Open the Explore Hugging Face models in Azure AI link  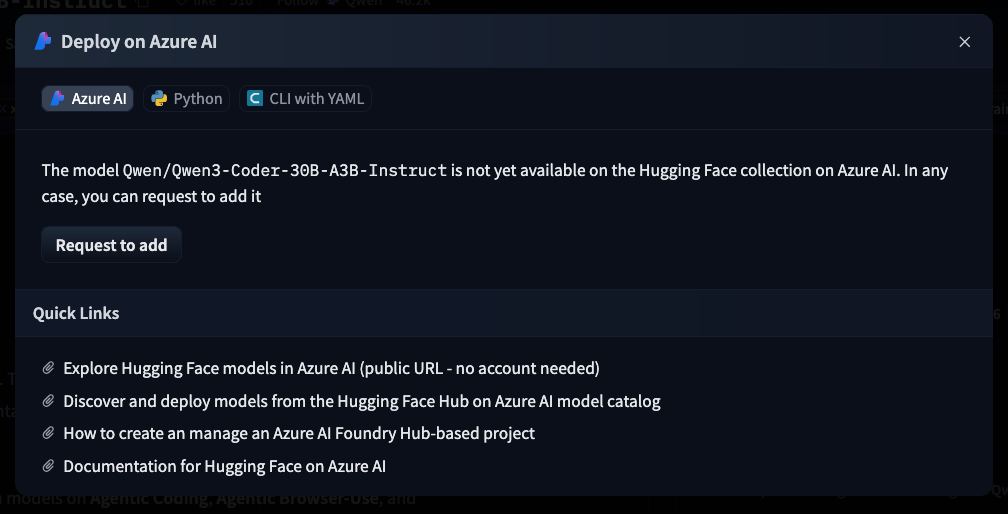click(x=331, y=368)
